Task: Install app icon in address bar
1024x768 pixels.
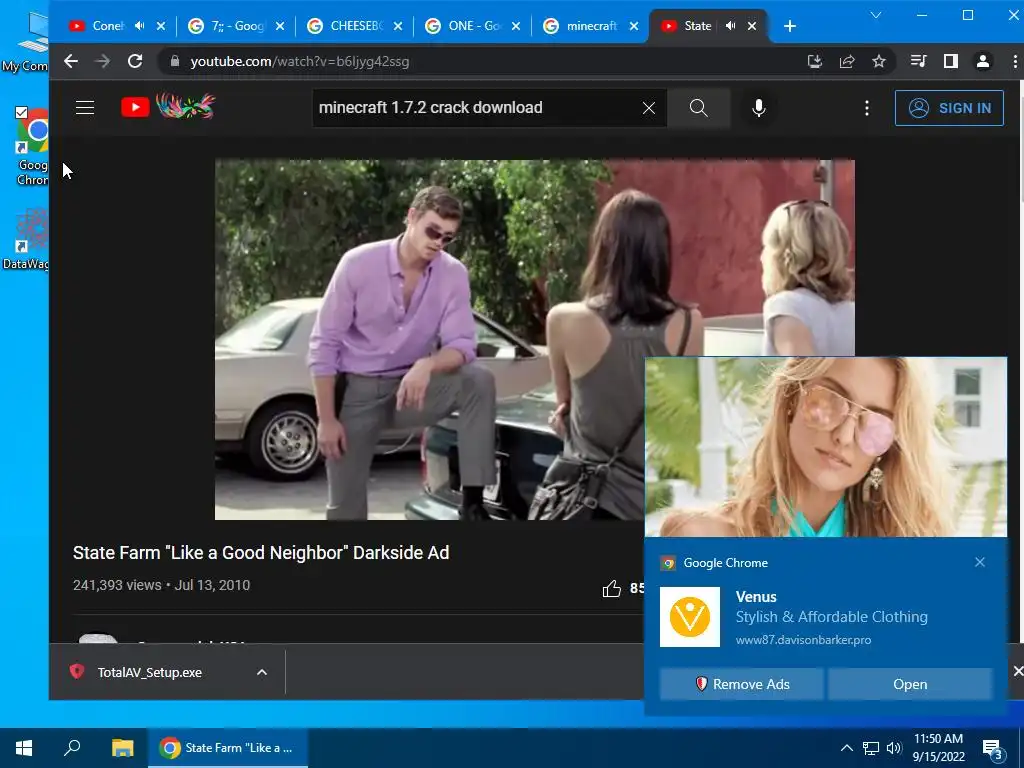Action: click(x=814, y=61)
